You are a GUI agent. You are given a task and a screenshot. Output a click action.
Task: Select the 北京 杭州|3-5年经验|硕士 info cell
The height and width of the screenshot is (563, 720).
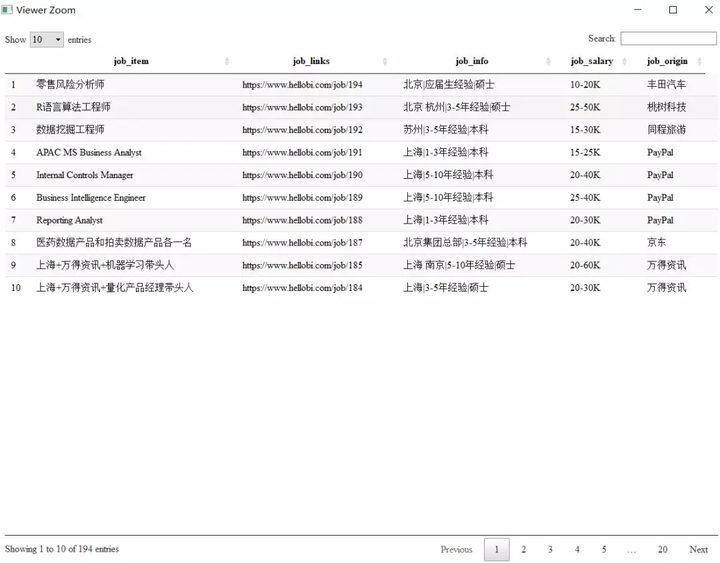(x=456, y=107)
